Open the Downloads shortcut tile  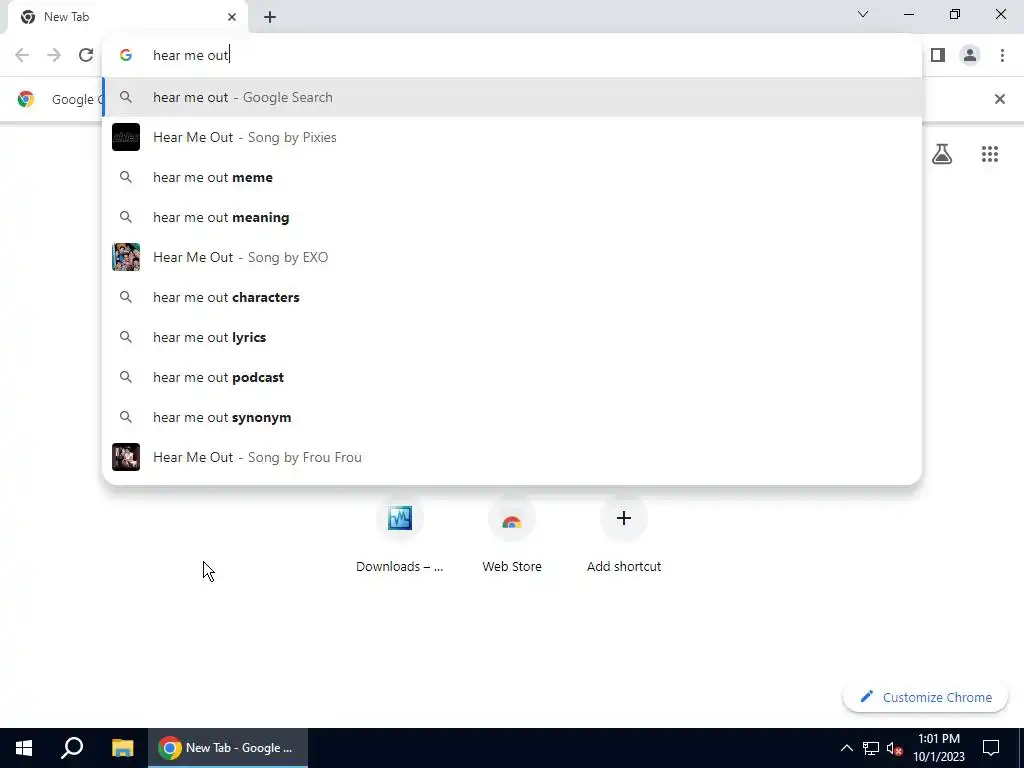click(x=400, y=536)
